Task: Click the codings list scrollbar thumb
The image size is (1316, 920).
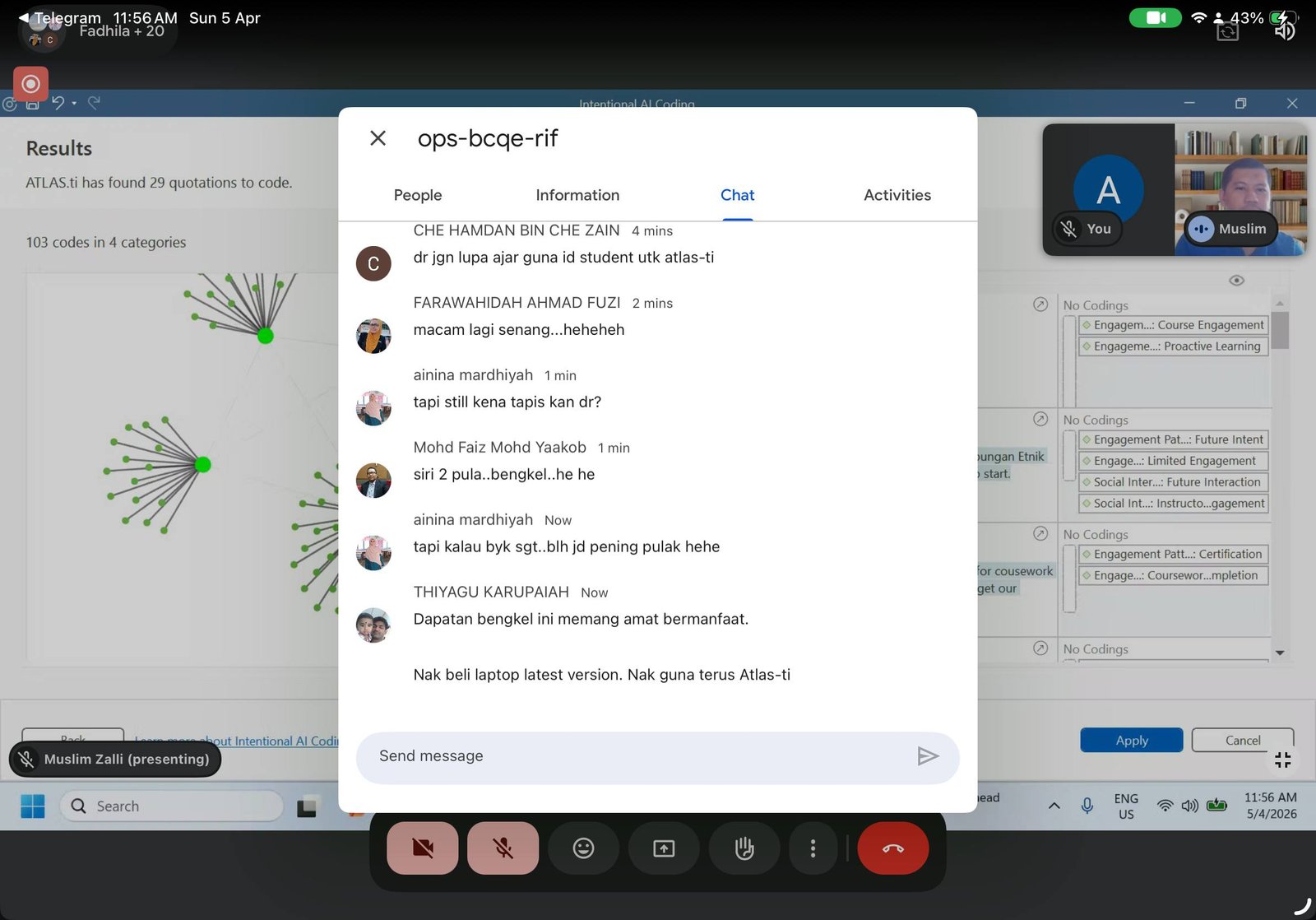Action: 1280,330
